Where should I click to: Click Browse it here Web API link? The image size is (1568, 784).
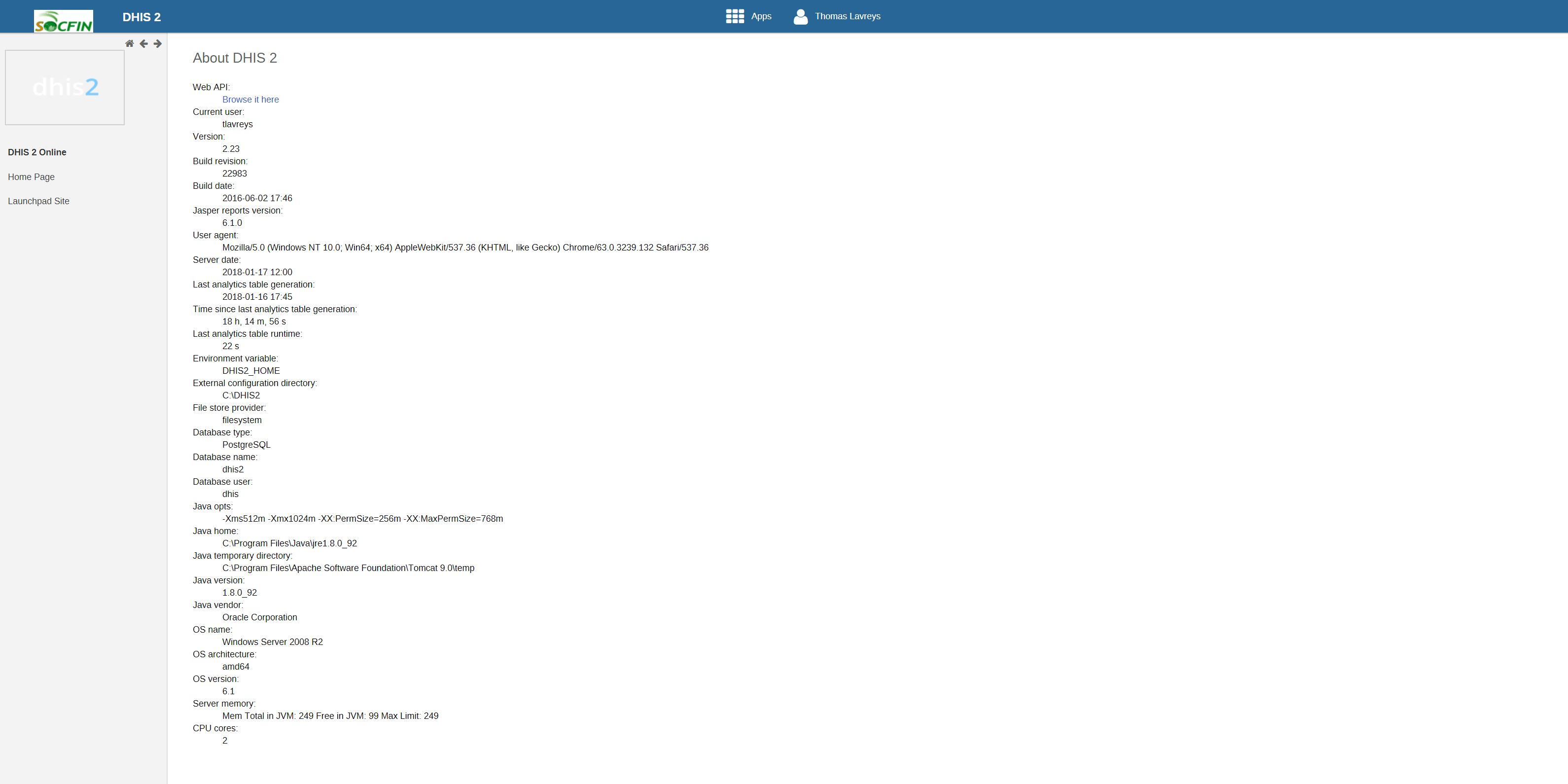250,100
